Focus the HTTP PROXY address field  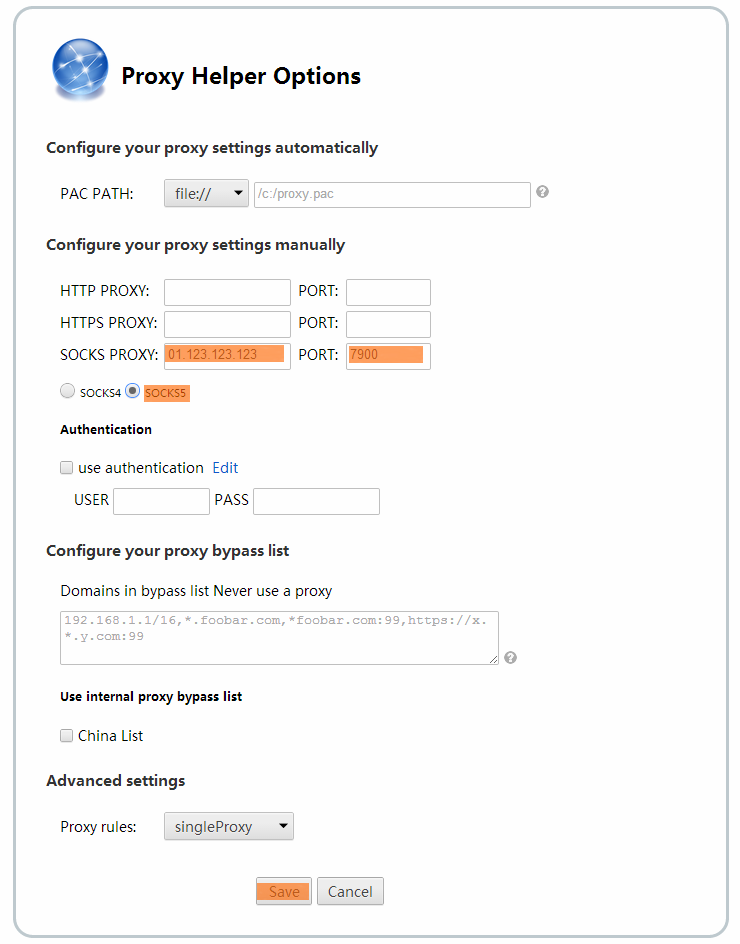(227, 292)
